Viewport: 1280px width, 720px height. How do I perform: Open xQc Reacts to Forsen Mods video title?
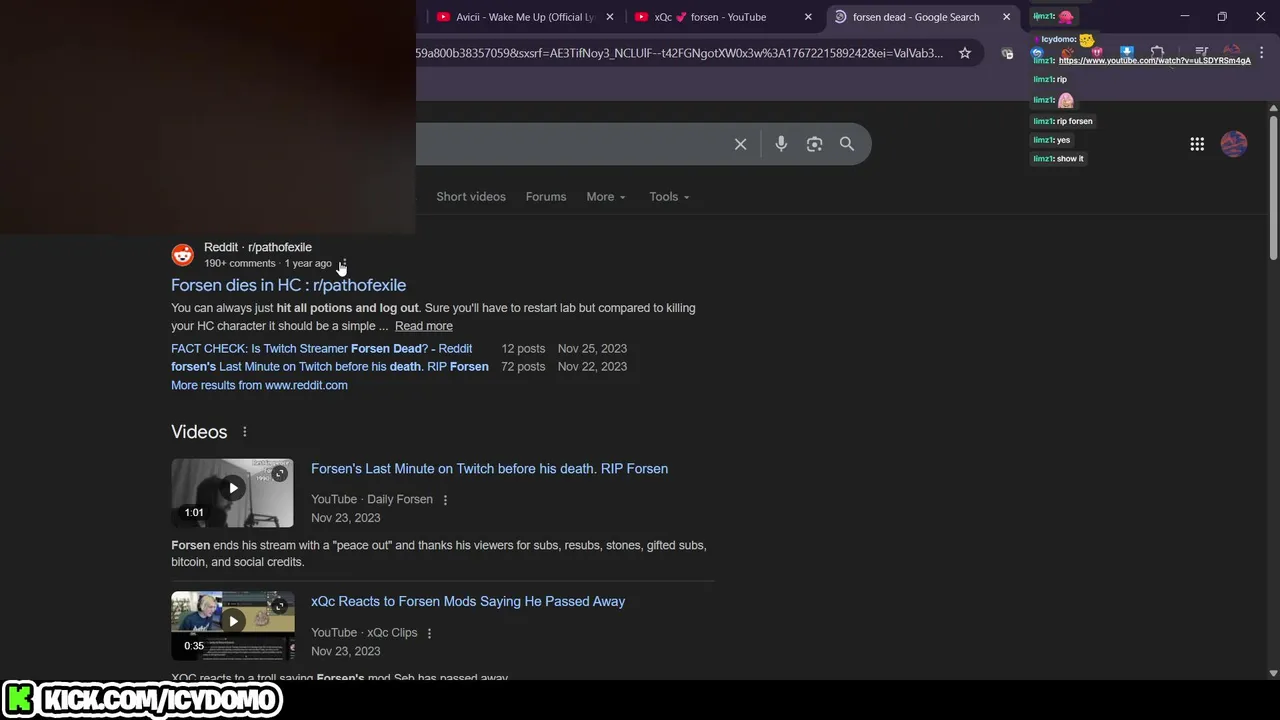pyautogui.click(x=468, y=602)
